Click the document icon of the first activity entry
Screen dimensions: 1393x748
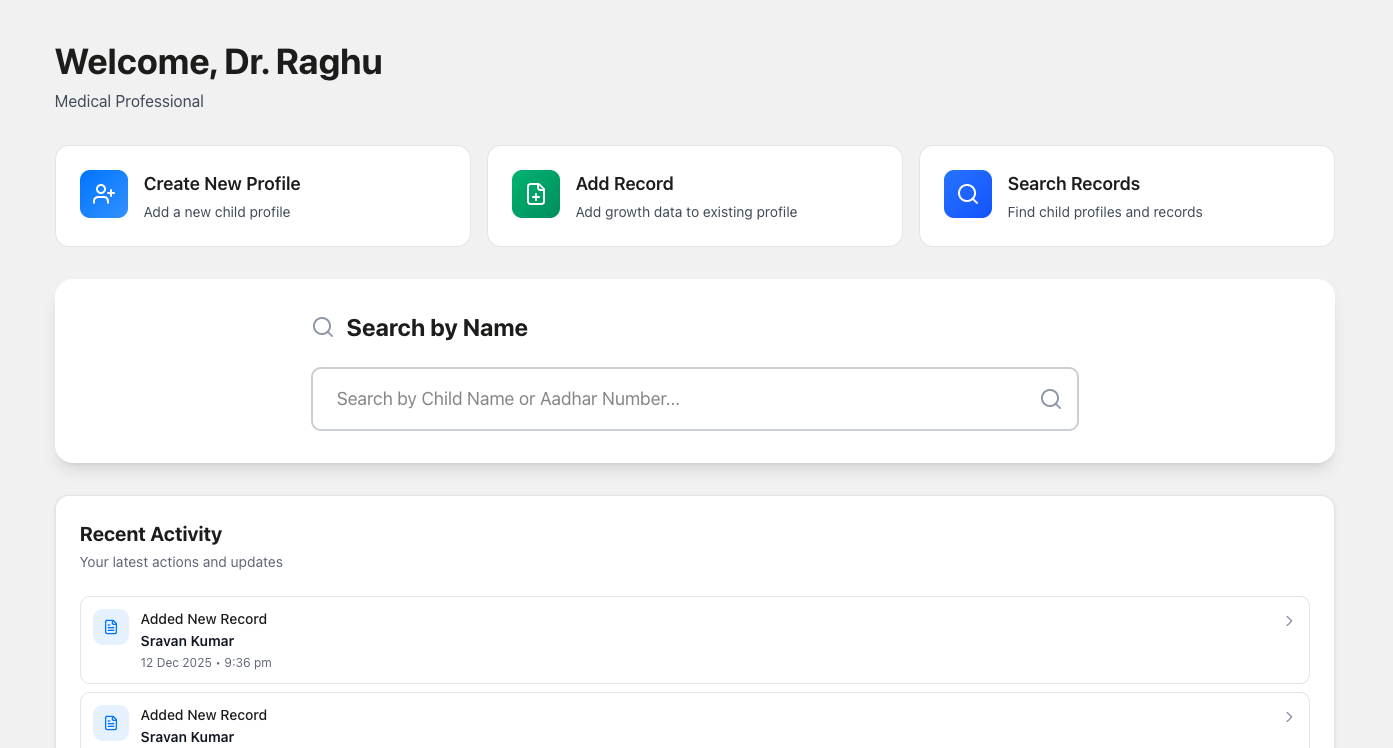(x=111, y=627)
